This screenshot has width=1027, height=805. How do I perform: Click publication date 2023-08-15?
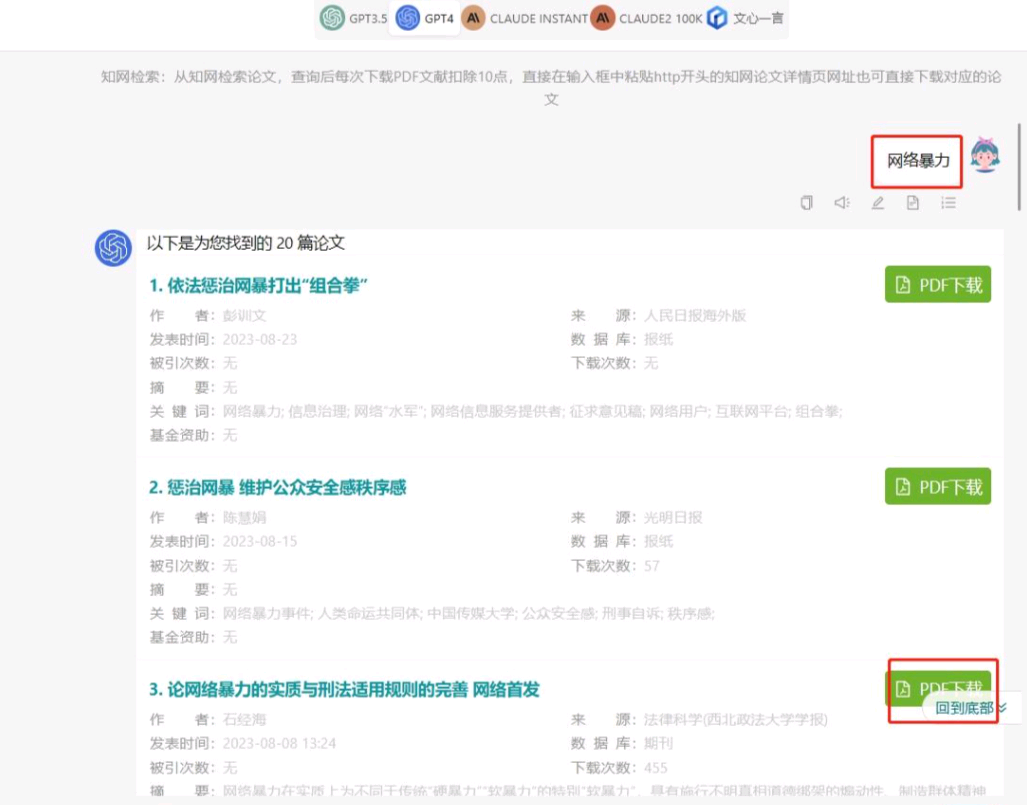click(x=259, y=541)
